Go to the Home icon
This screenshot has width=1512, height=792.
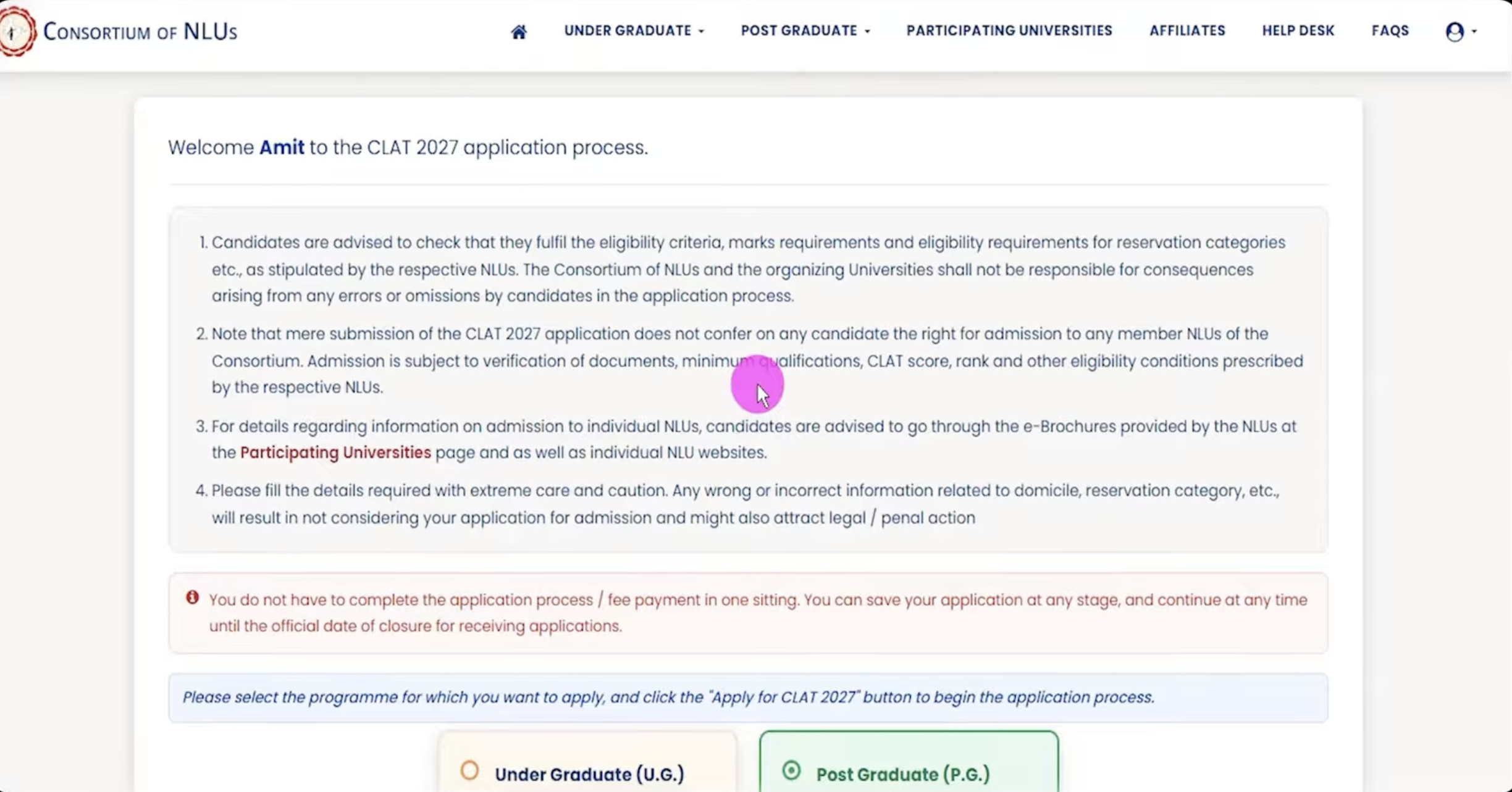(519, 31)
